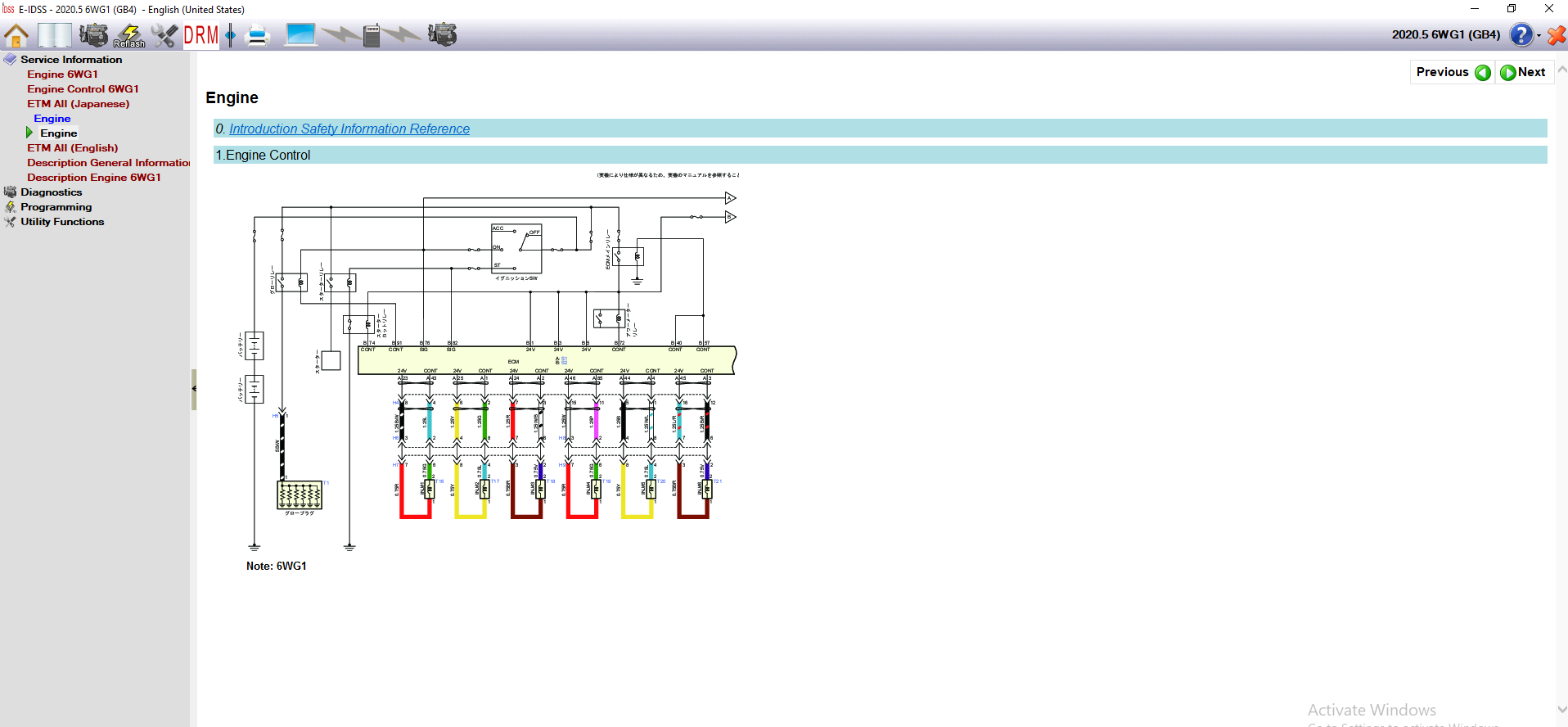Click the Engine page heading
Image resolution: width=1568 pixels, height=727 pixels.
[232, 97]
